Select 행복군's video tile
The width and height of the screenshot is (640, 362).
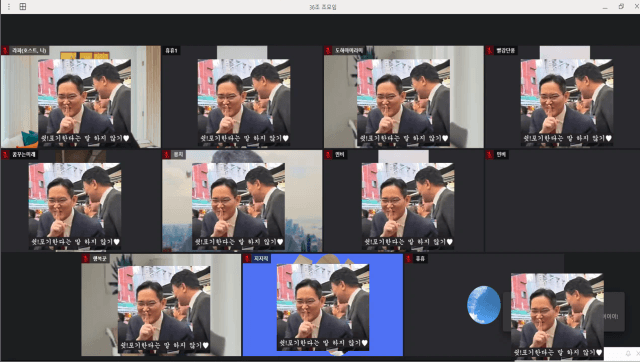pyautogui.click(x=161, y=305)
